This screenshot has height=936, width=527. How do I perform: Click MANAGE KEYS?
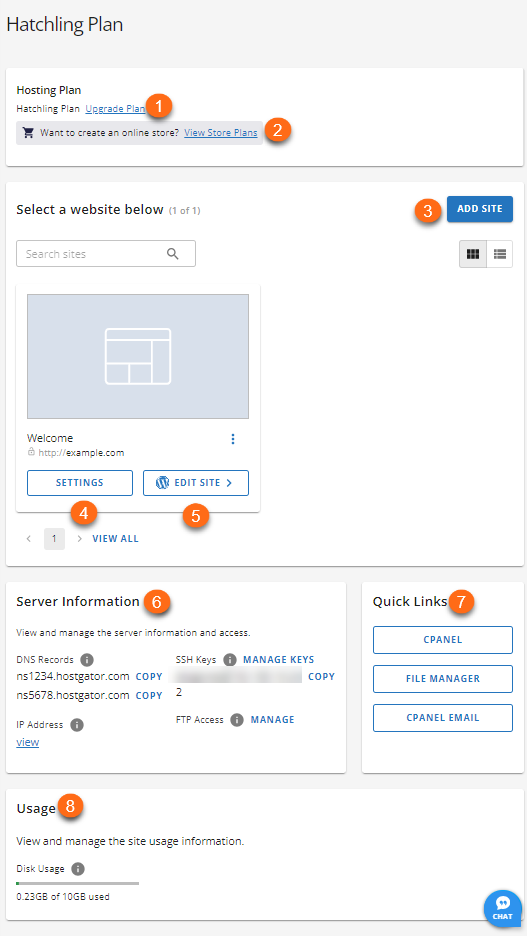[278, 660]
